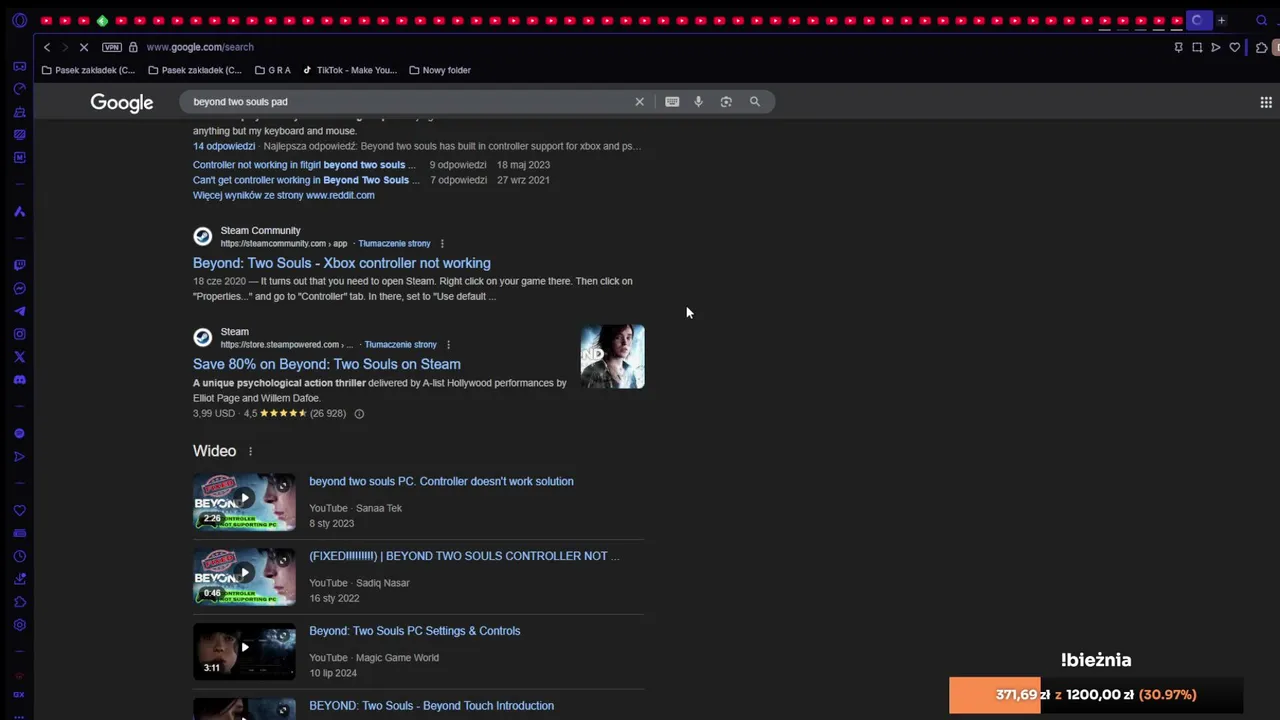Open history clock icon in sidebar

point(19,556)
